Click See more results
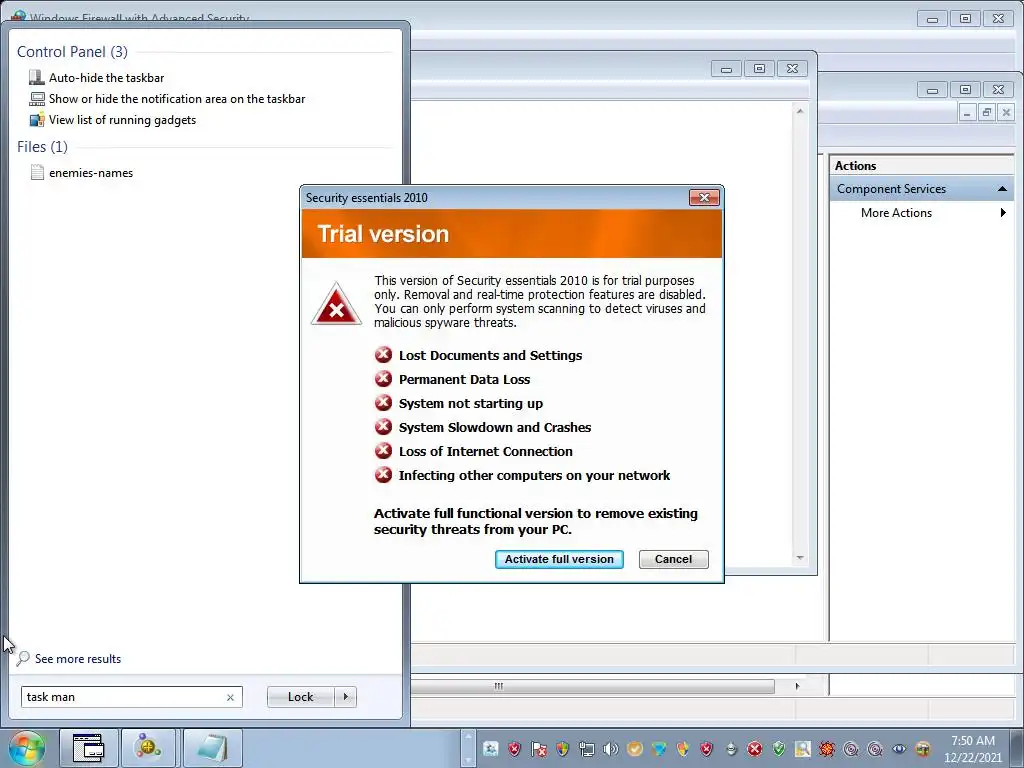1024x768 pixels. [x=78, y=659]
